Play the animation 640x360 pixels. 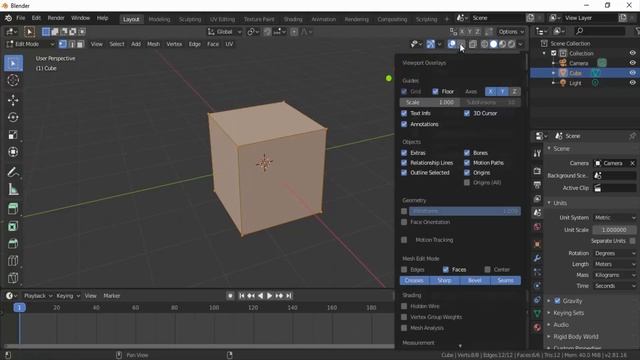(x=269, y=296)
